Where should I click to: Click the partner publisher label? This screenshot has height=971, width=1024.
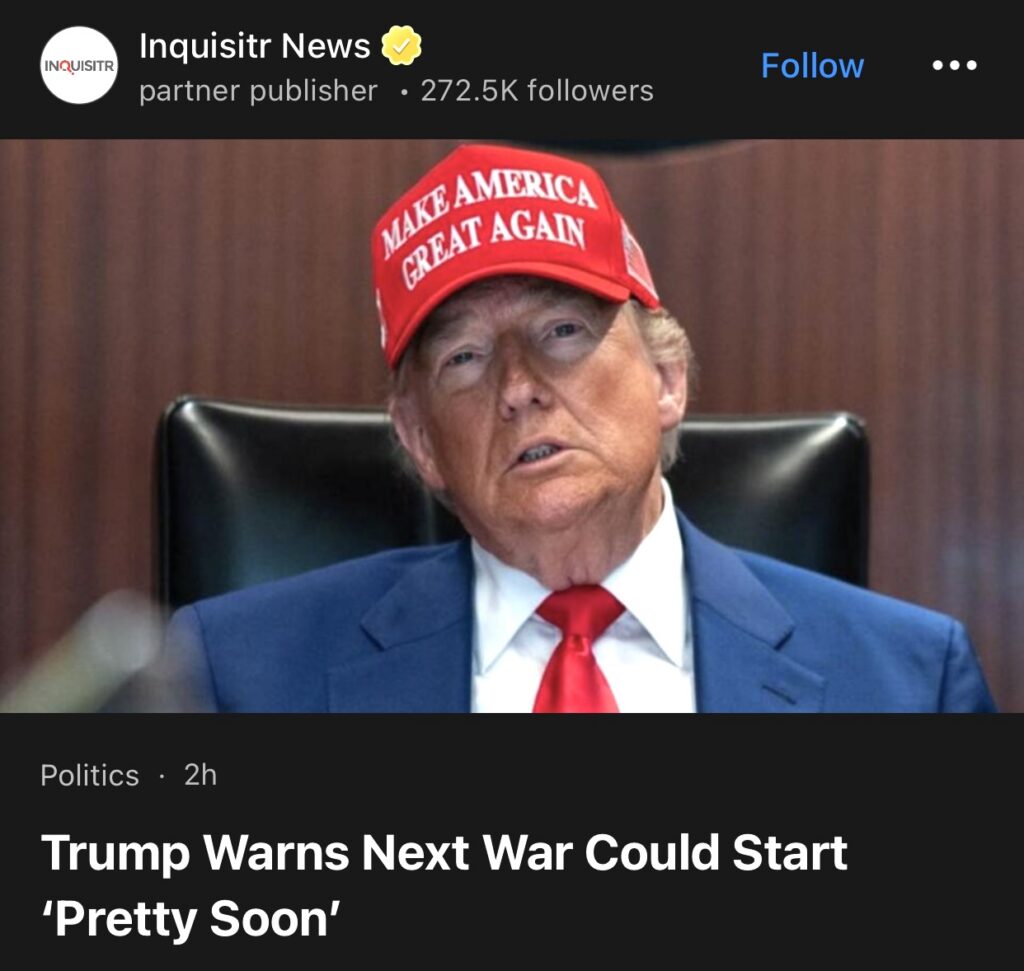click(258, 91)
